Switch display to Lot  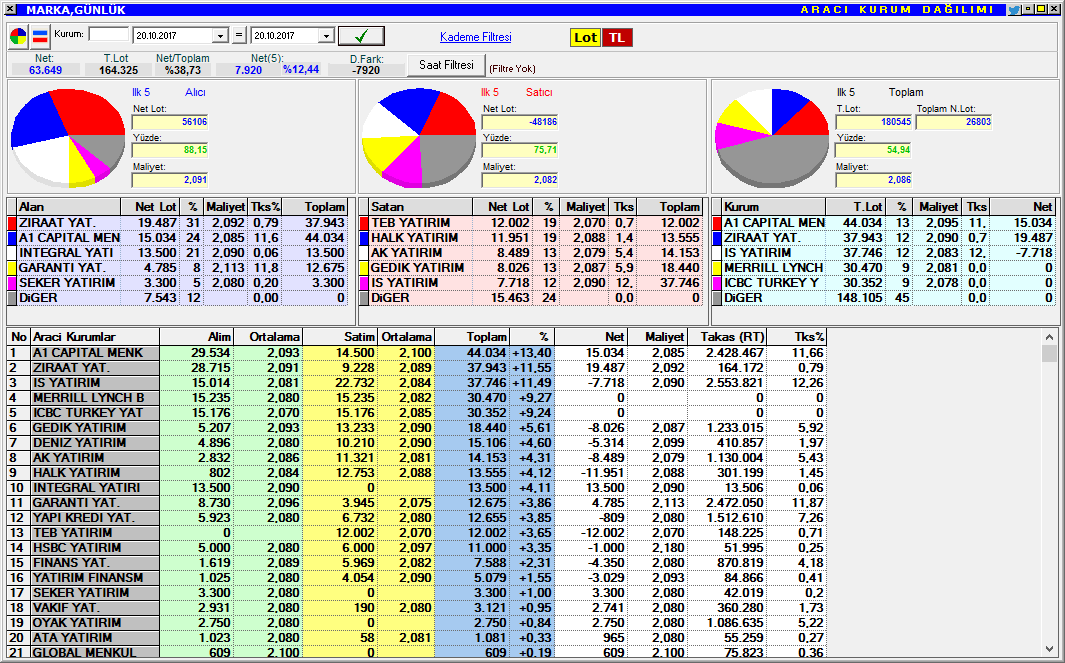pos(585,38)
